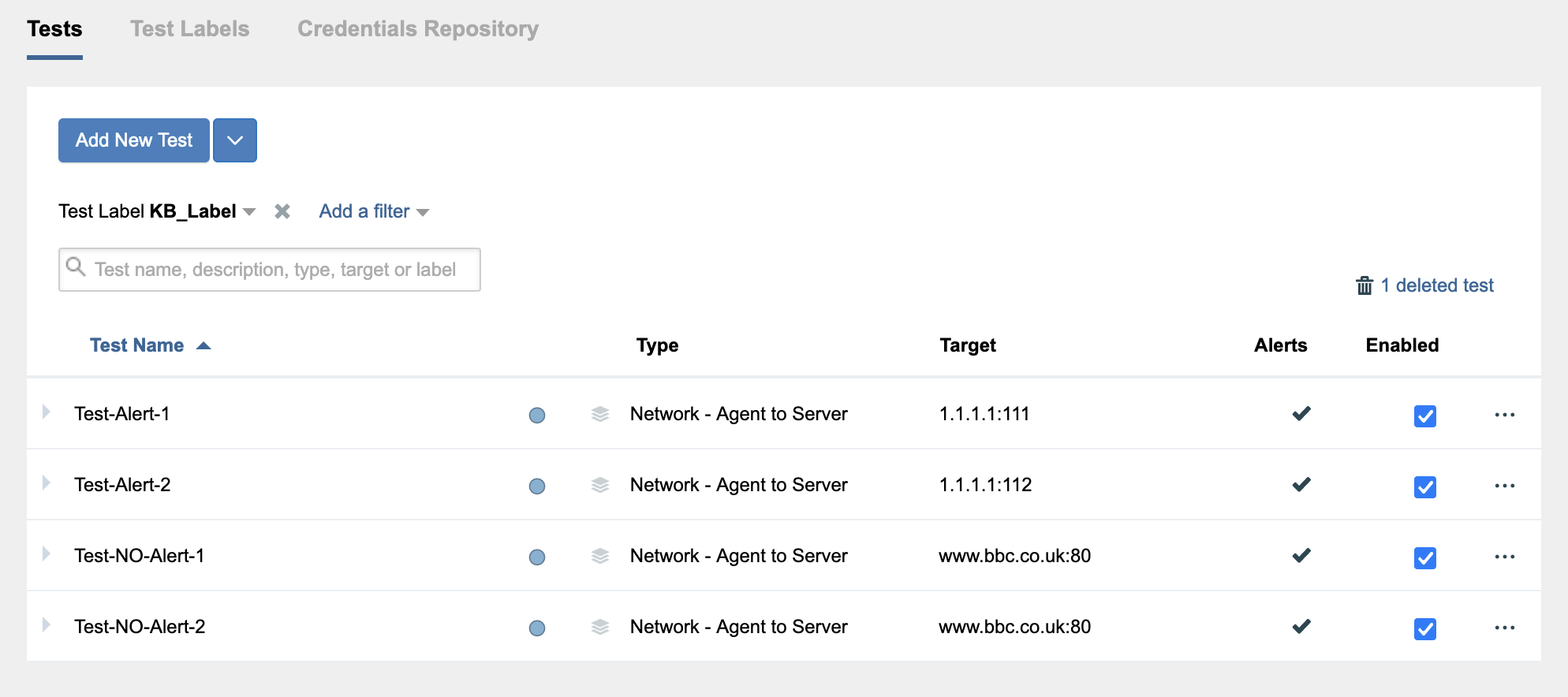Click the alert checkmark for Test-NO-Alert-1
Image resolution: width=1568 pixels, height=697 pixels.
click(x=1301, y=555)
